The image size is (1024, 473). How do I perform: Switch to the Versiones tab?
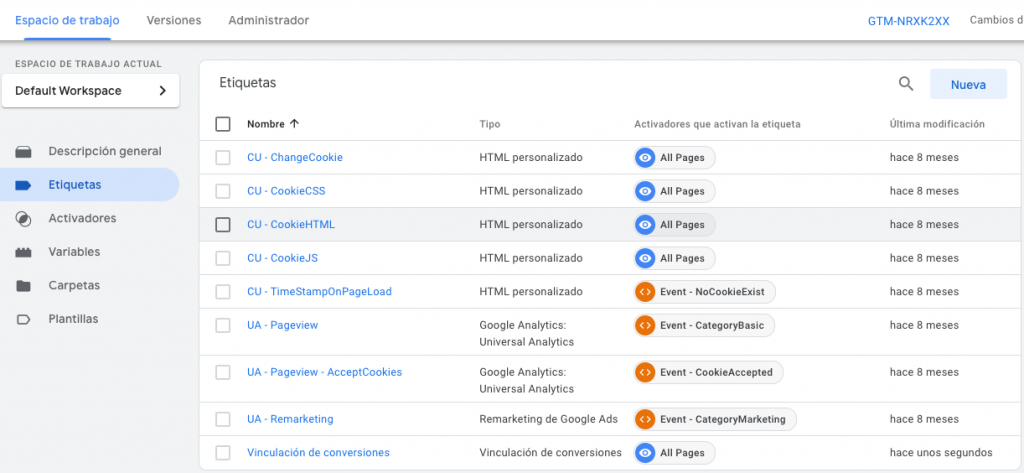point(174,20)
